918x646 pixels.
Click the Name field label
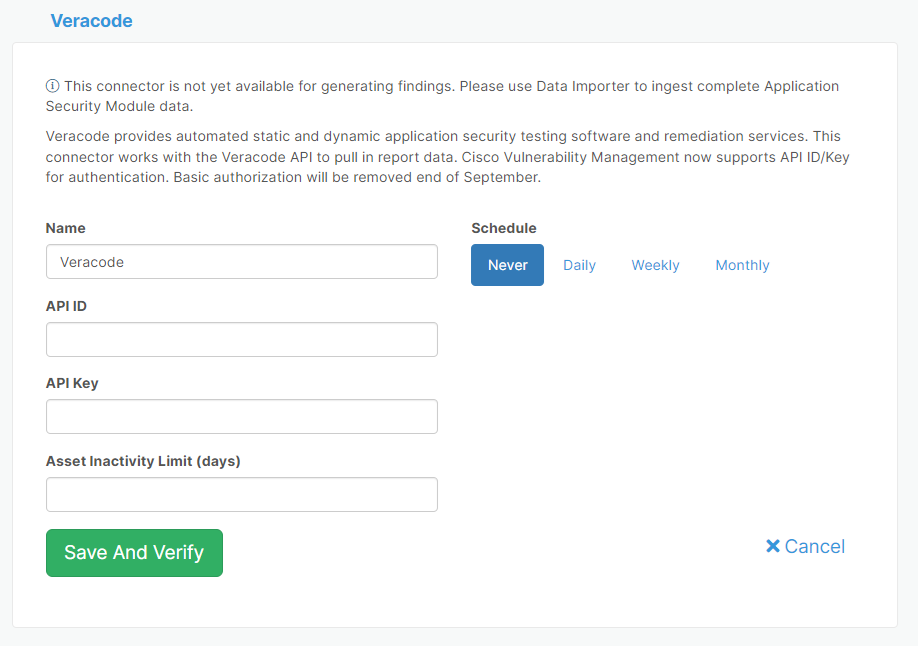coord(65,228)
